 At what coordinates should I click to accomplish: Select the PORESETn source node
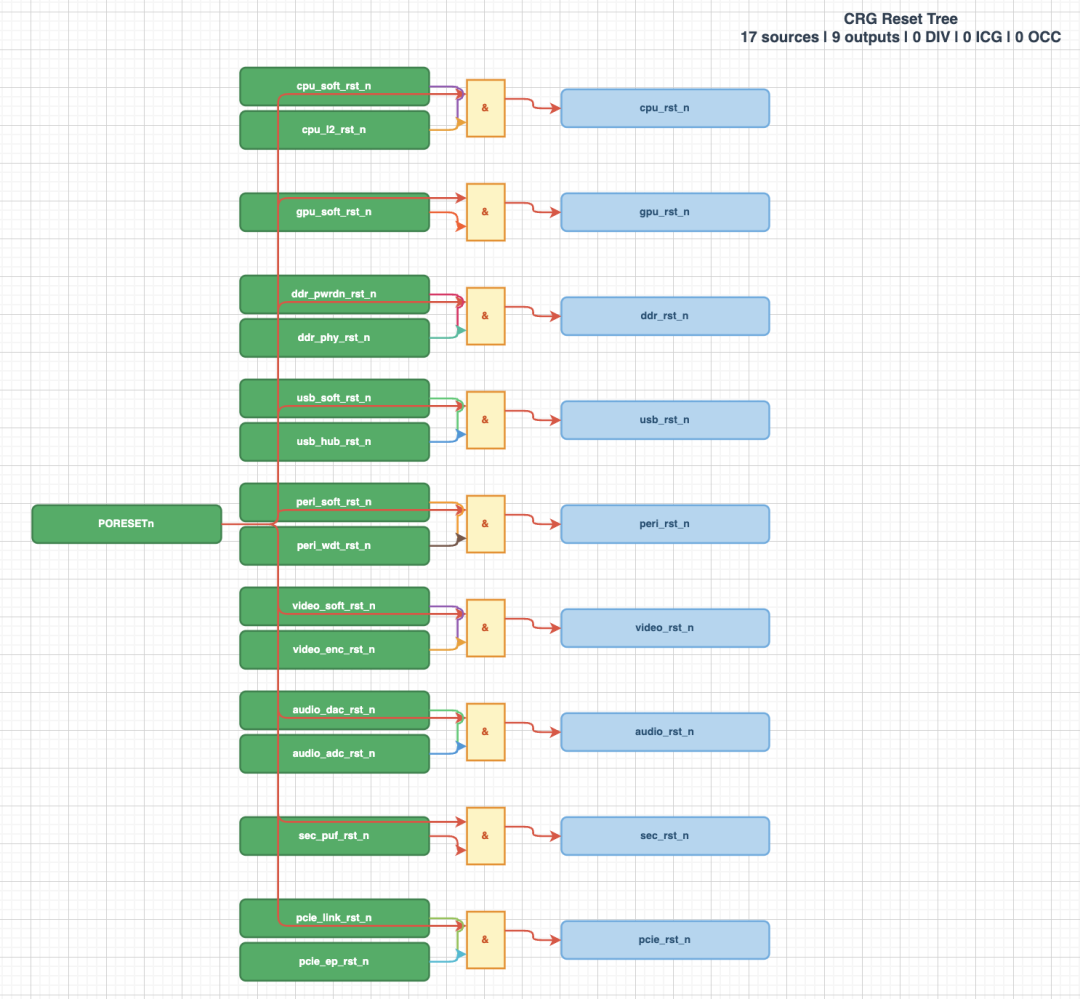127,524
